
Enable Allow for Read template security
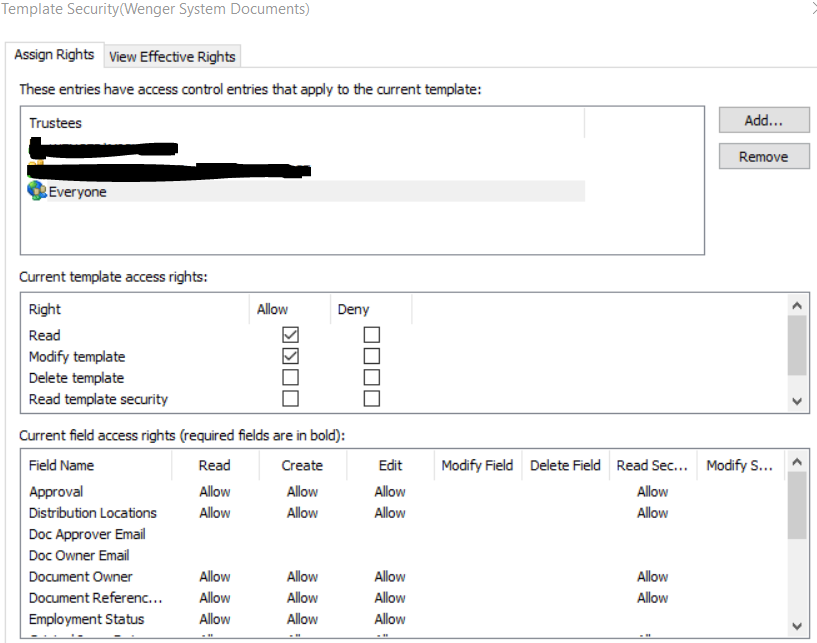(291, 399)
